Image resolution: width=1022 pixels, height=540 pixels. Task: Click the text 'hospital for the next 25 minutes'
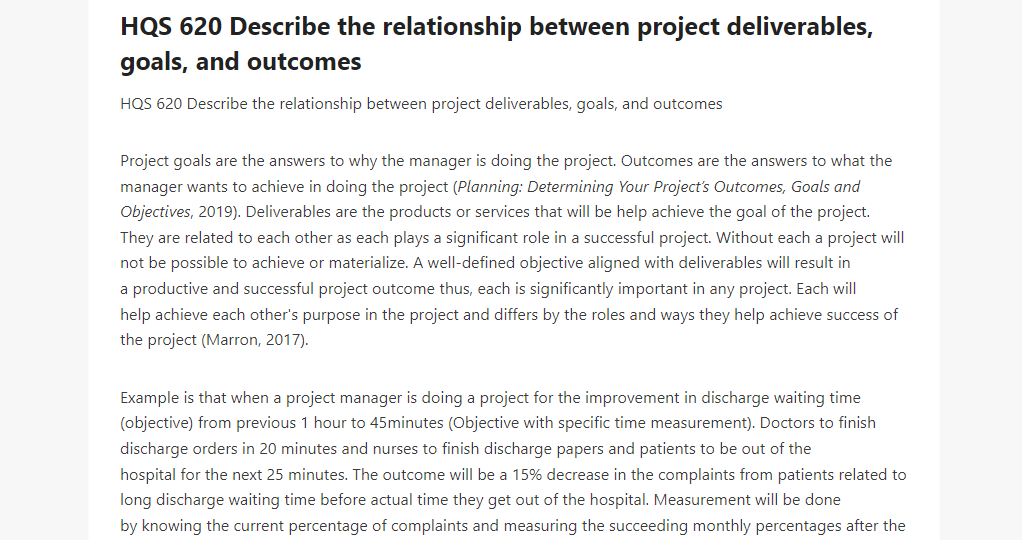pos(233,475)
